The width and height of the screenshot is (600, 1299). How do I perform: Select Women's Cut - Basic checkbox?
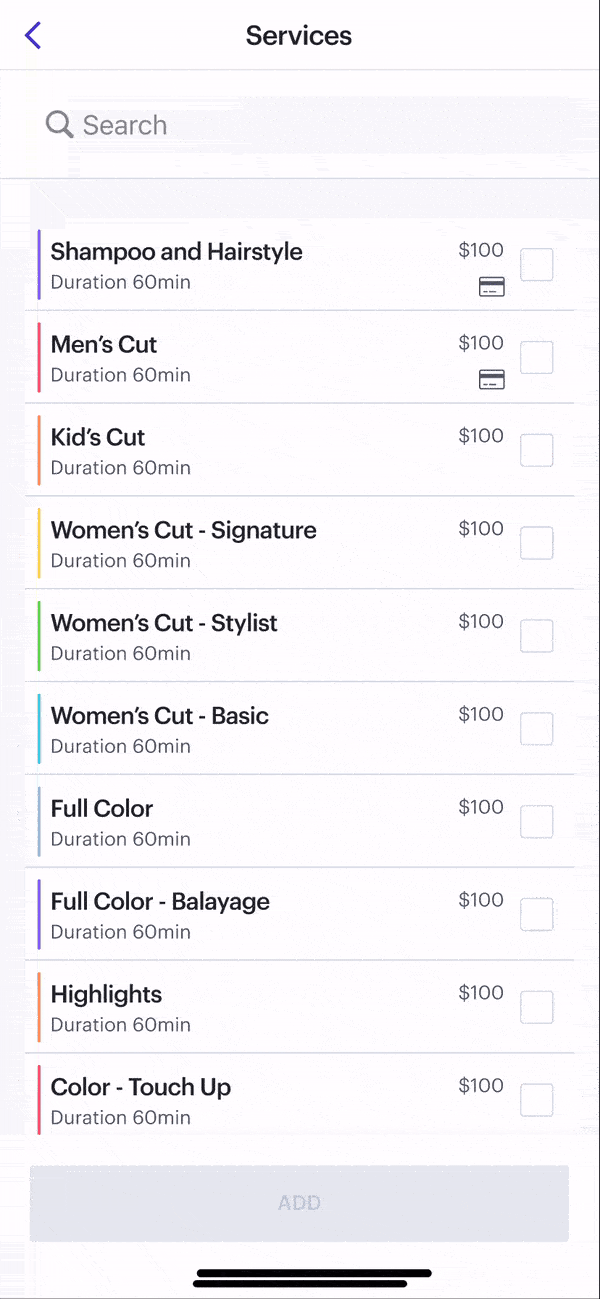click(x=537, y=728)
